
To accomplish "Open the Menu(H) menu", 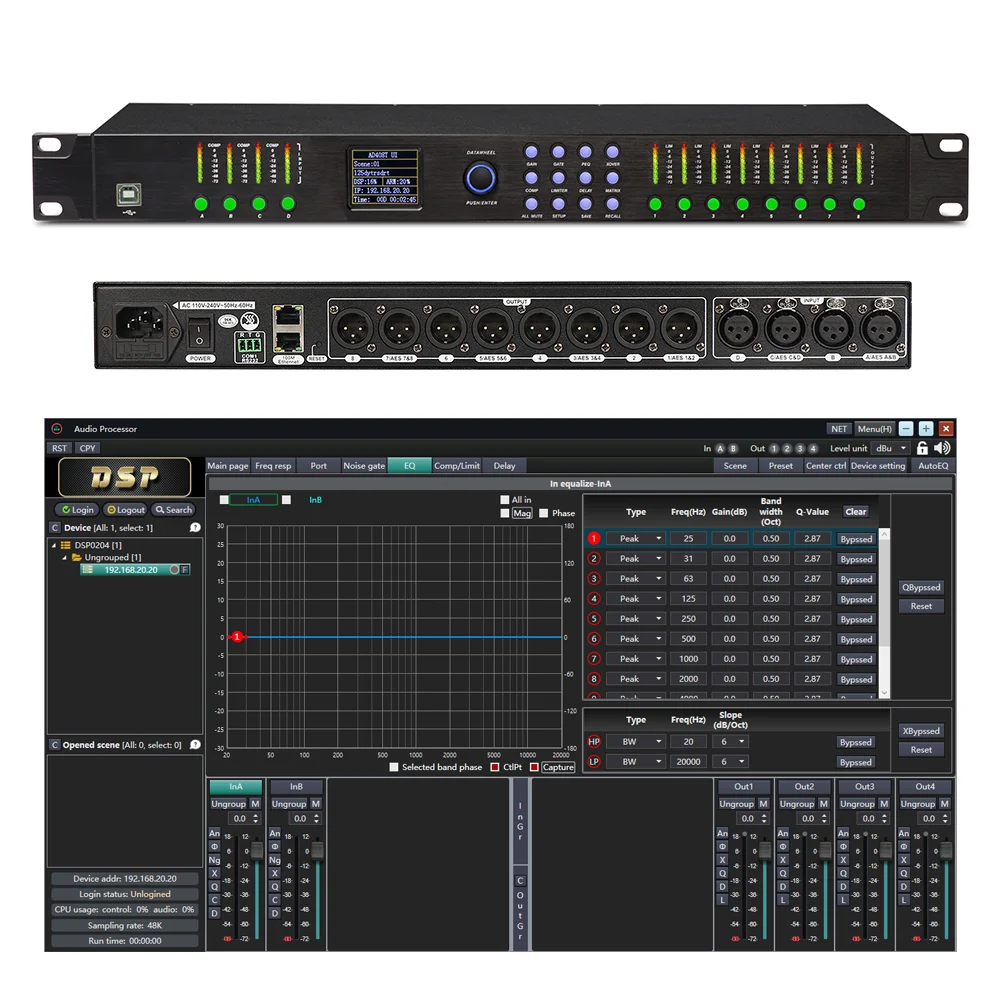I will tap(874, 429).
